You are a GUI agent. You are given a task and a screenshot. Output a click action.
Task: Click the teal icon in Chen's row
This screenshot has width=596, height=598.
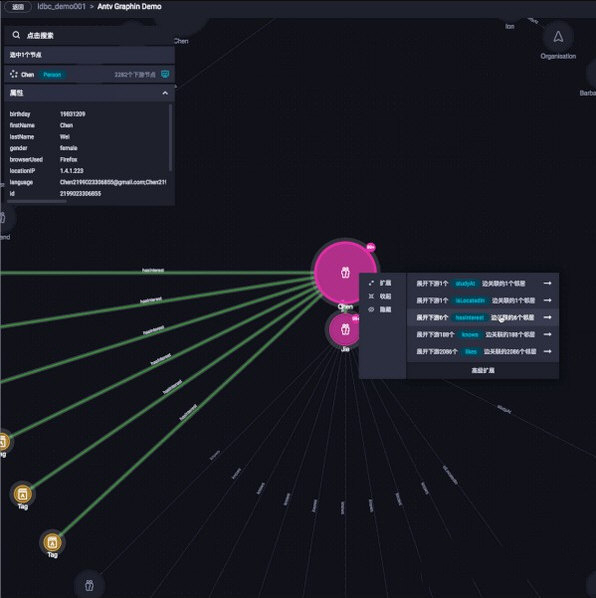click(165, 74)
